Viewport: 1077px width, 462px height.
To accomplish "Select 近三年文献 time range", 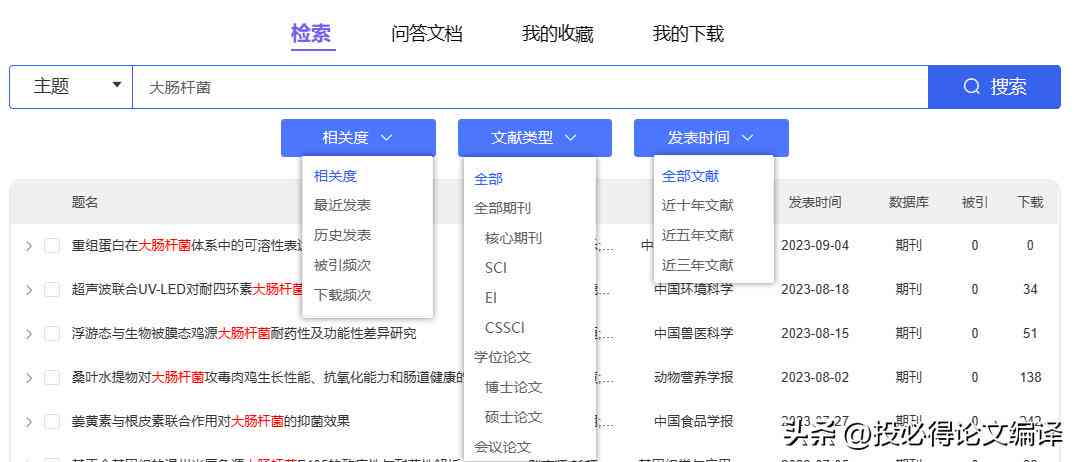I will tap(697, 265).
